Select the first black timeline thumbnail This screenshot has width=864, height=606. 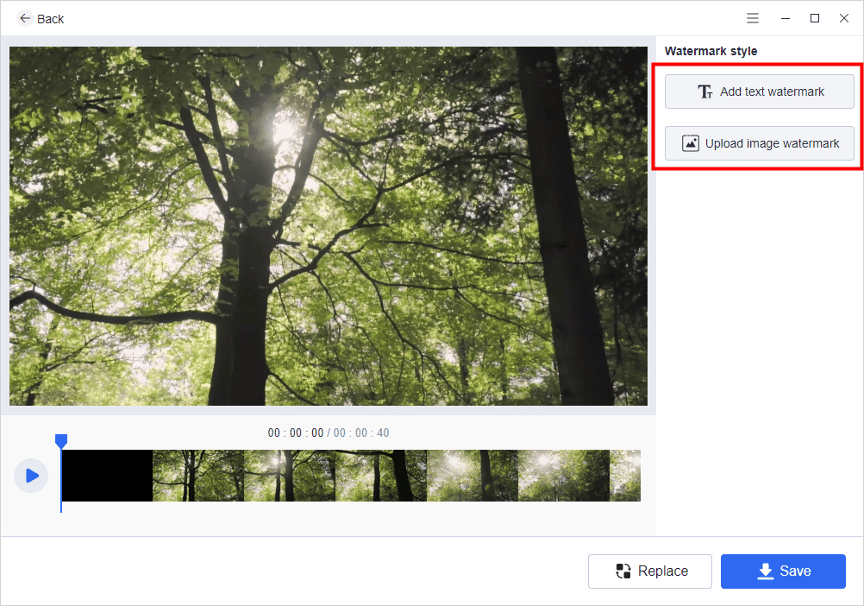click(x=105, y=475)
